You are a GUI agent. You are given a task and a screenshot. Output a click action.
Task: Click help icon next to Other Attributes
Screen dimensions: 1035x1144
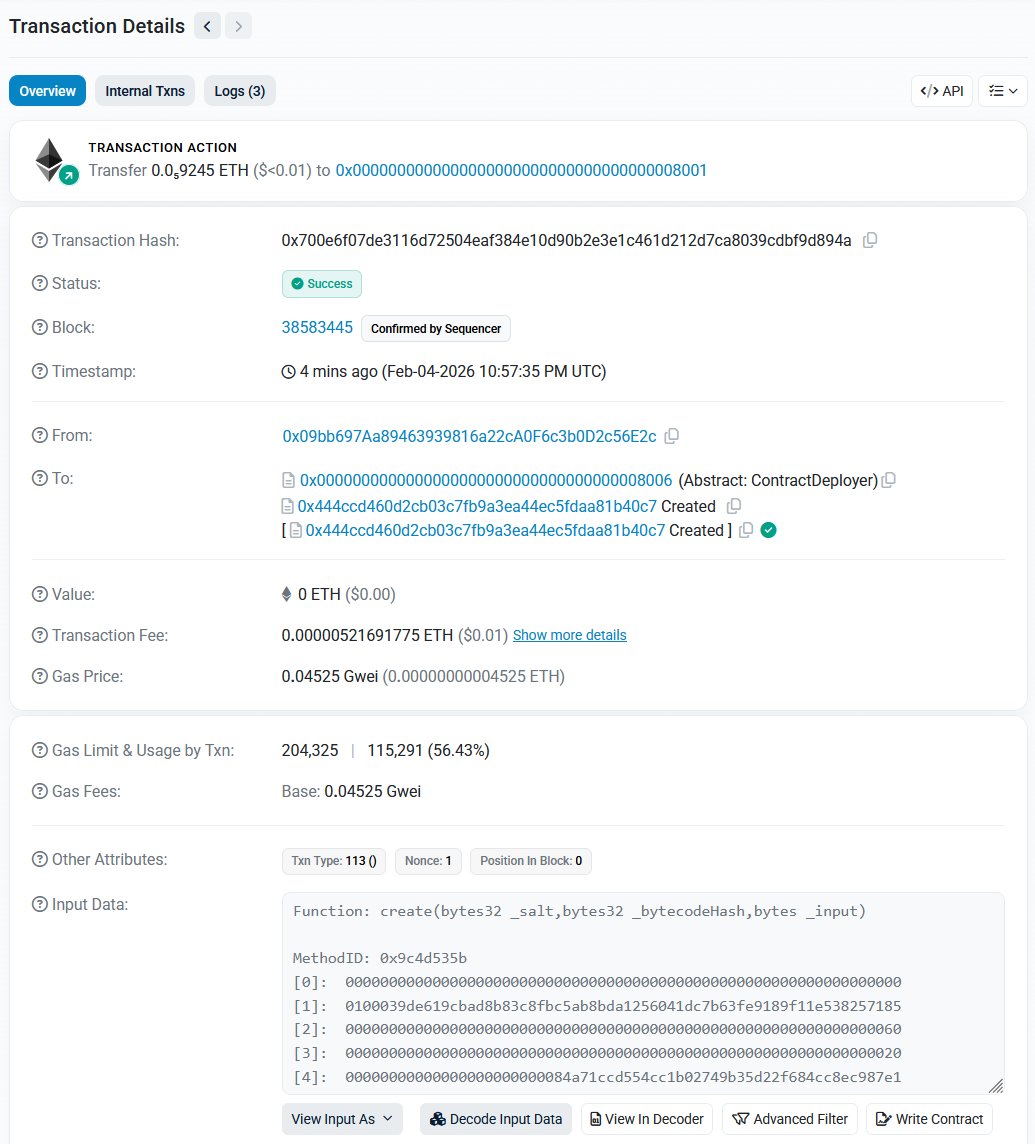pos(39,859)
